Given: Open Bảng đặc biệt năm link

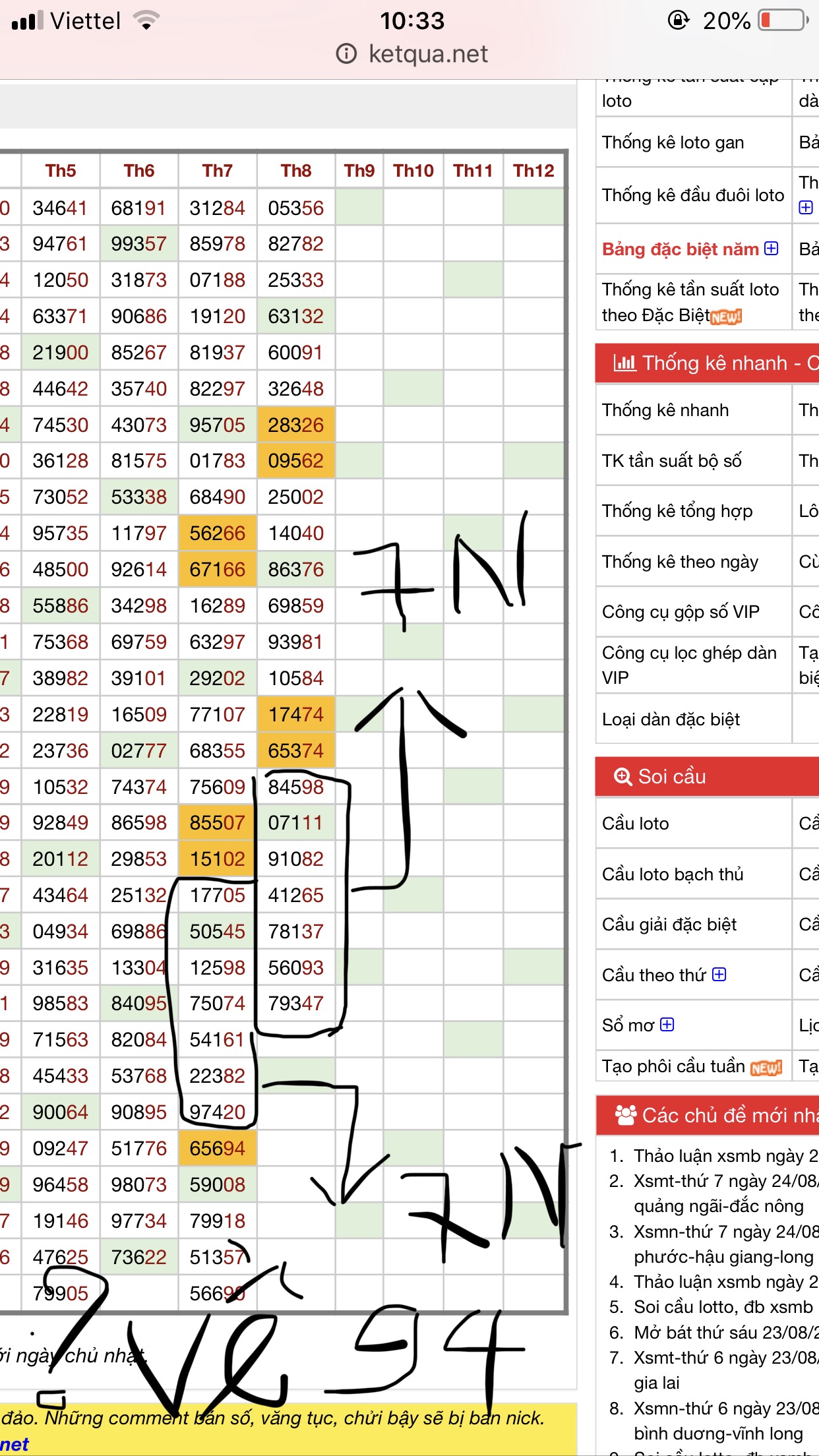Looking at the screenshot, I should click(681, 249).
